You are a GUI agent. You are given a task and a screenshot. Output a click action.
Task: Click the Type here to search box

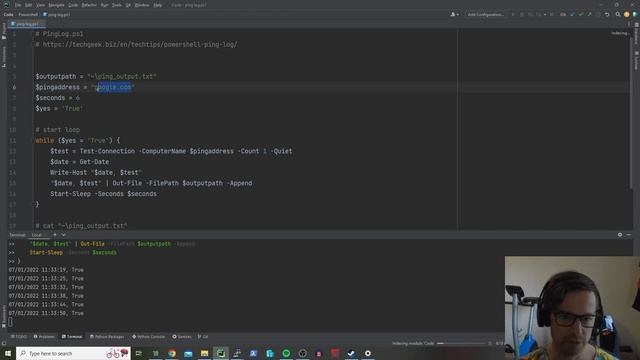(73, 353)
